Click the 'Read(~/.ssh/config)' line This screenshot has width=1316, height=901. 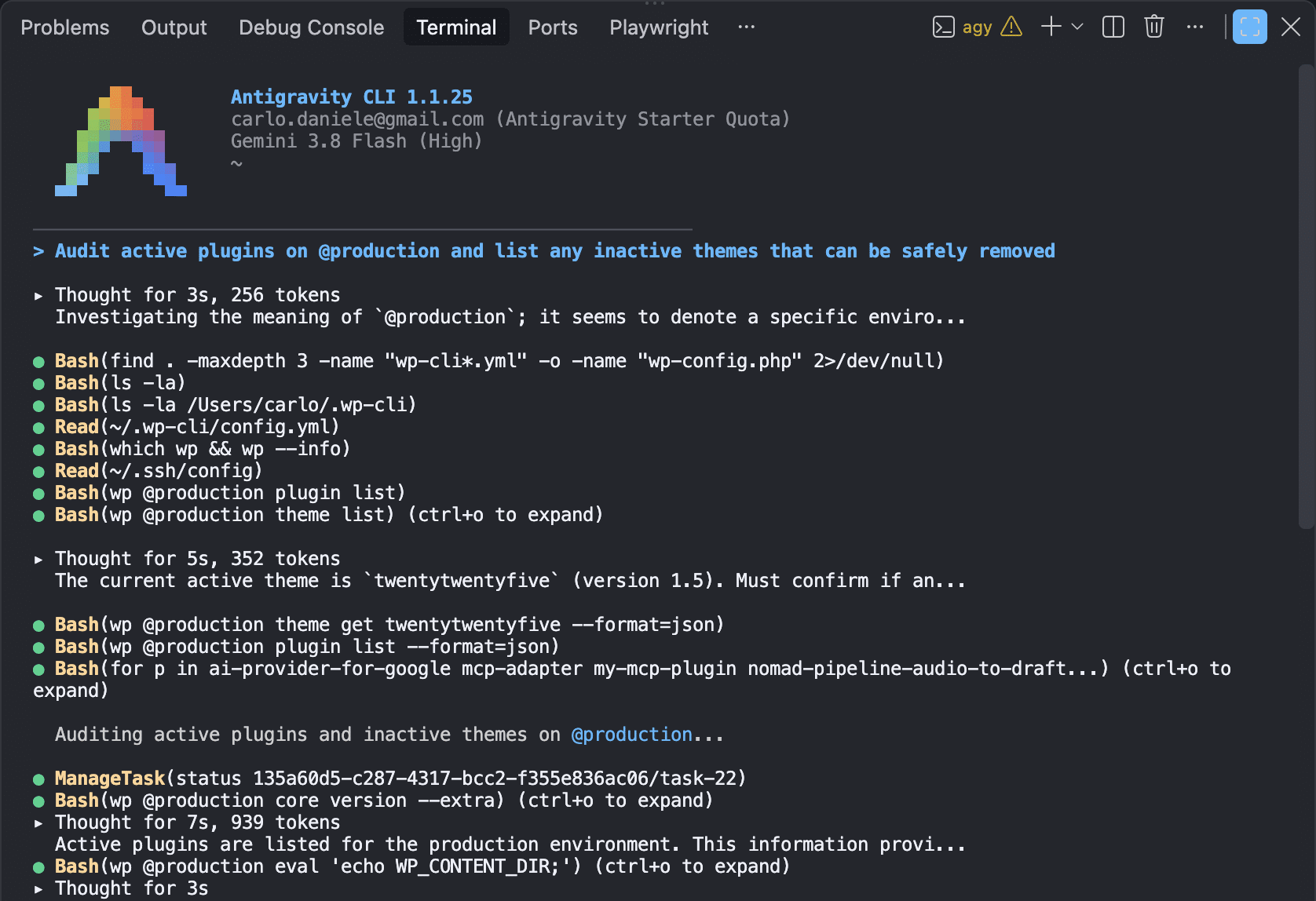[148, 471]
